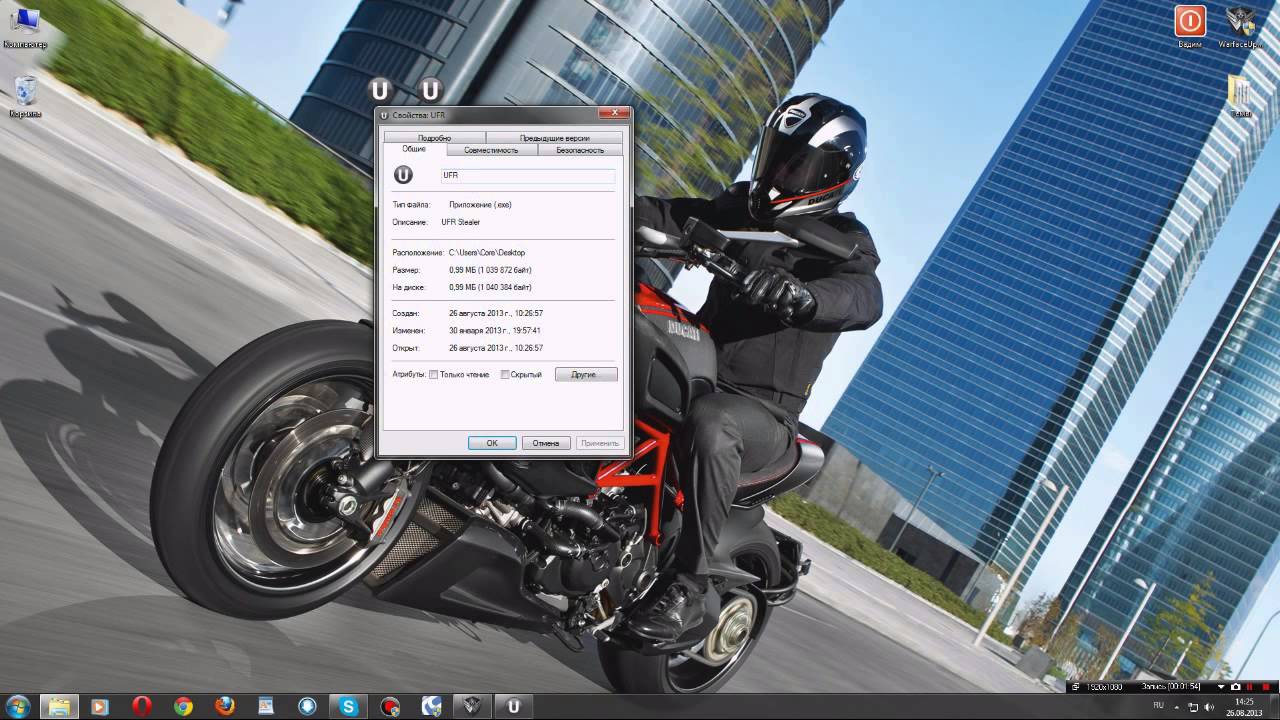Open the WarfaceUp desktop shortcut
The width and height of the screenshot is (1280, 720).
point(1241,28)
